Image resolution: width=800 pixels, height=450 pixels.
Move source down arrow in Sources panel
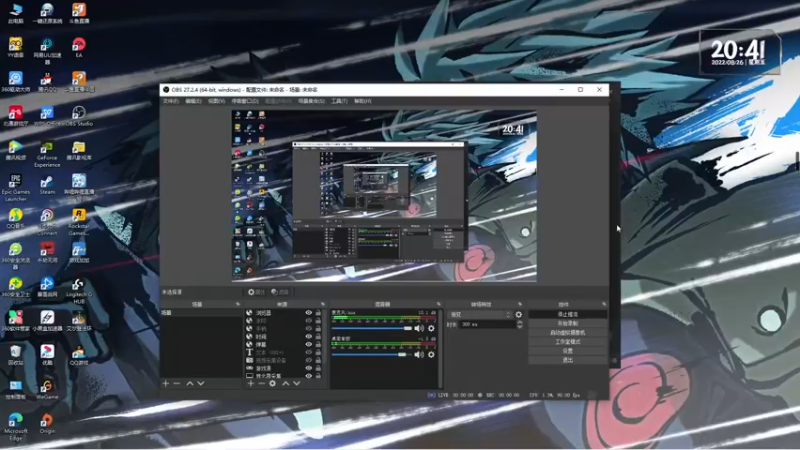pyautogui.click(x=296, y=383)
